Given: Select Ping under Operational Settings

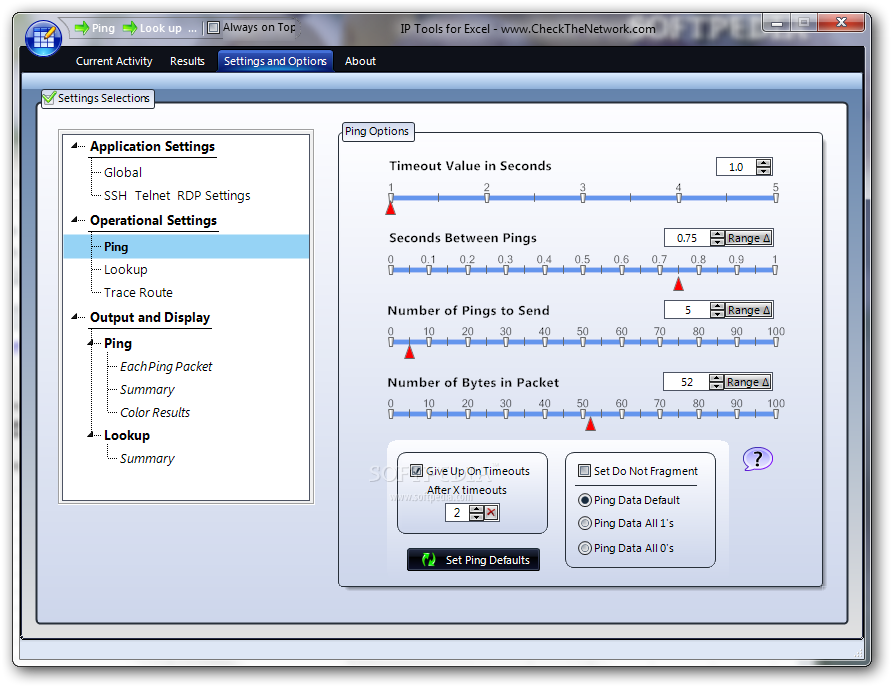Looking at the screenshot, I should 187,247.
